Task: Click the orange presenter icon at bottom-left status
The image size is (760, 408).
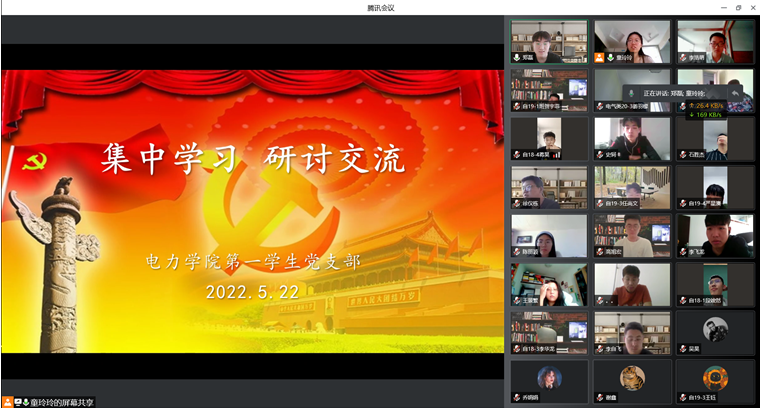Action: point(8,402)
